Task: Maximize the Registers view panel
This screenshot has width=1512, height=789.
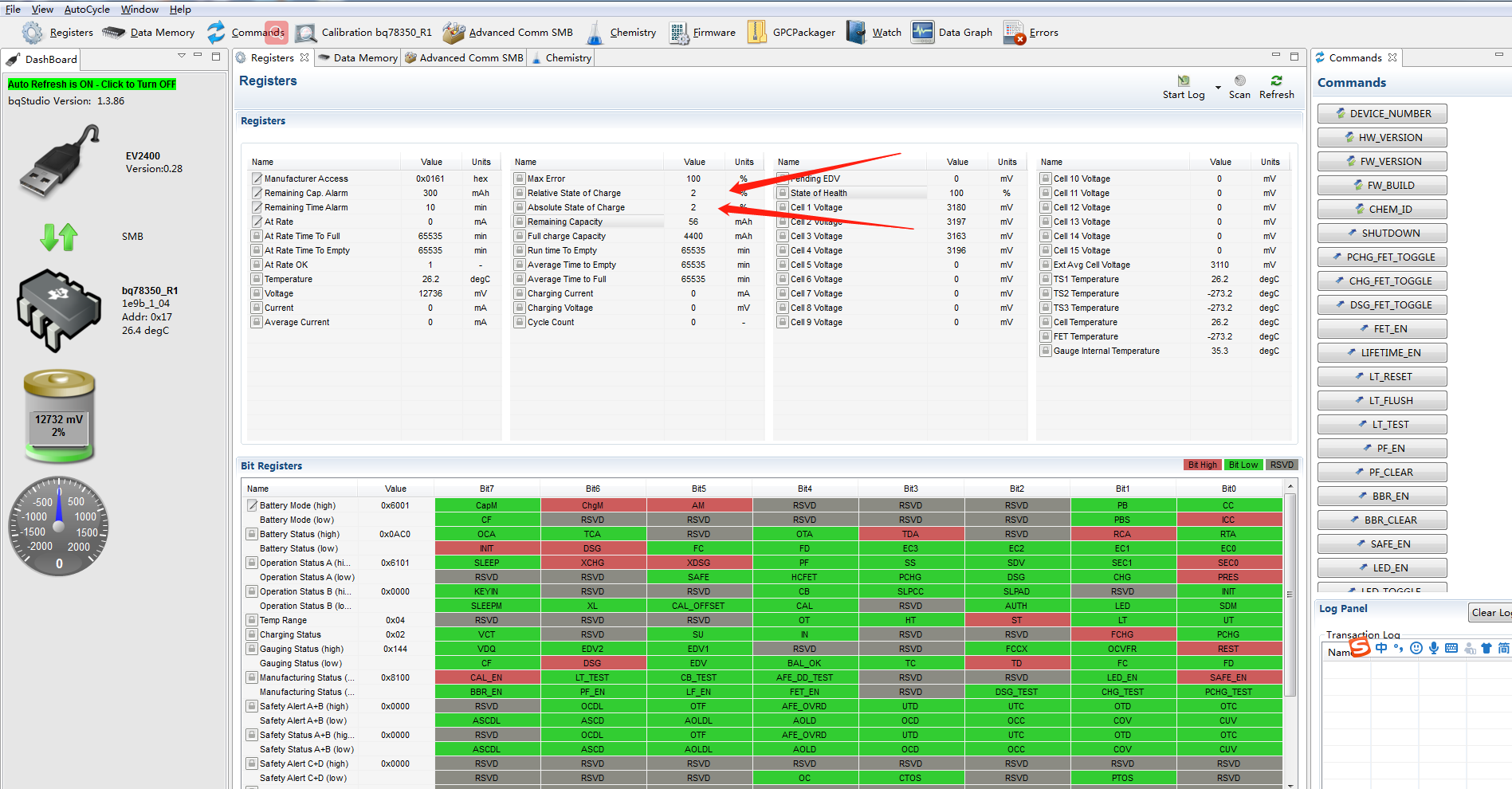Action: (x=1294, y=56)
